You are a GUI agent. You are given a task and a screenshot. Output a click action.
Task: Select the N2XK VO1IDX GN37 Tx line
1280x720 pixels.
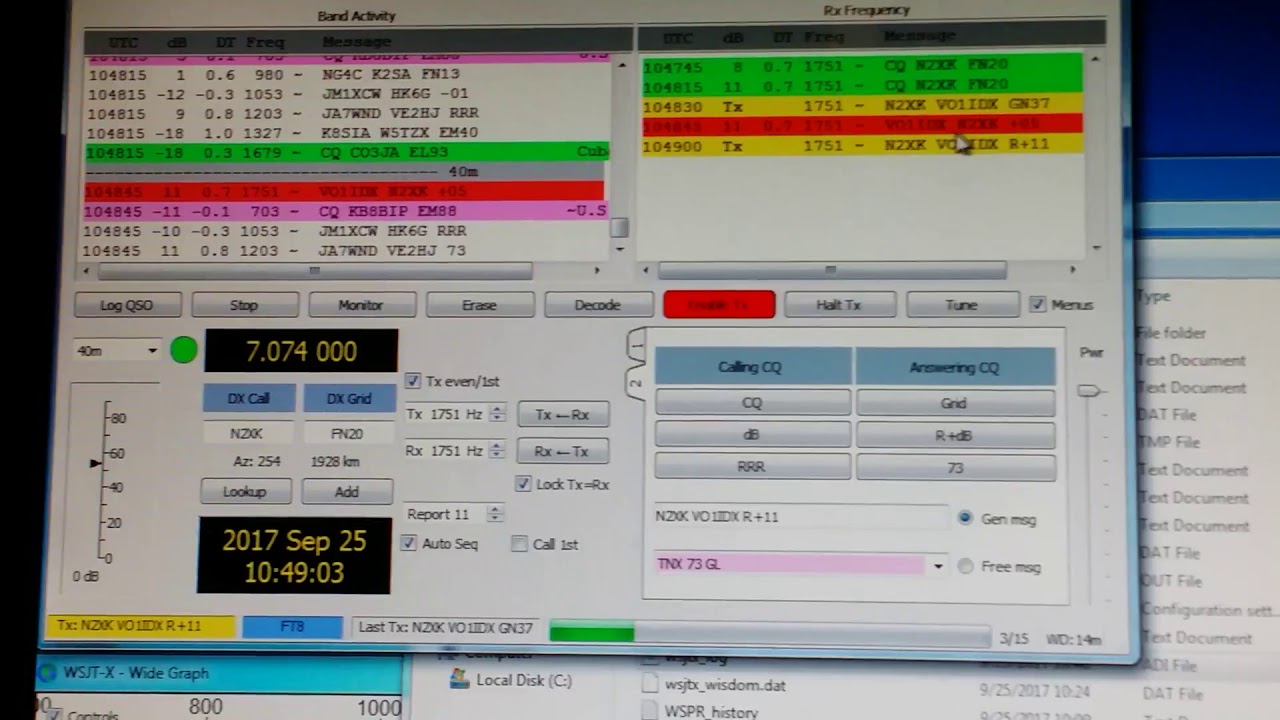pos(862,105)
